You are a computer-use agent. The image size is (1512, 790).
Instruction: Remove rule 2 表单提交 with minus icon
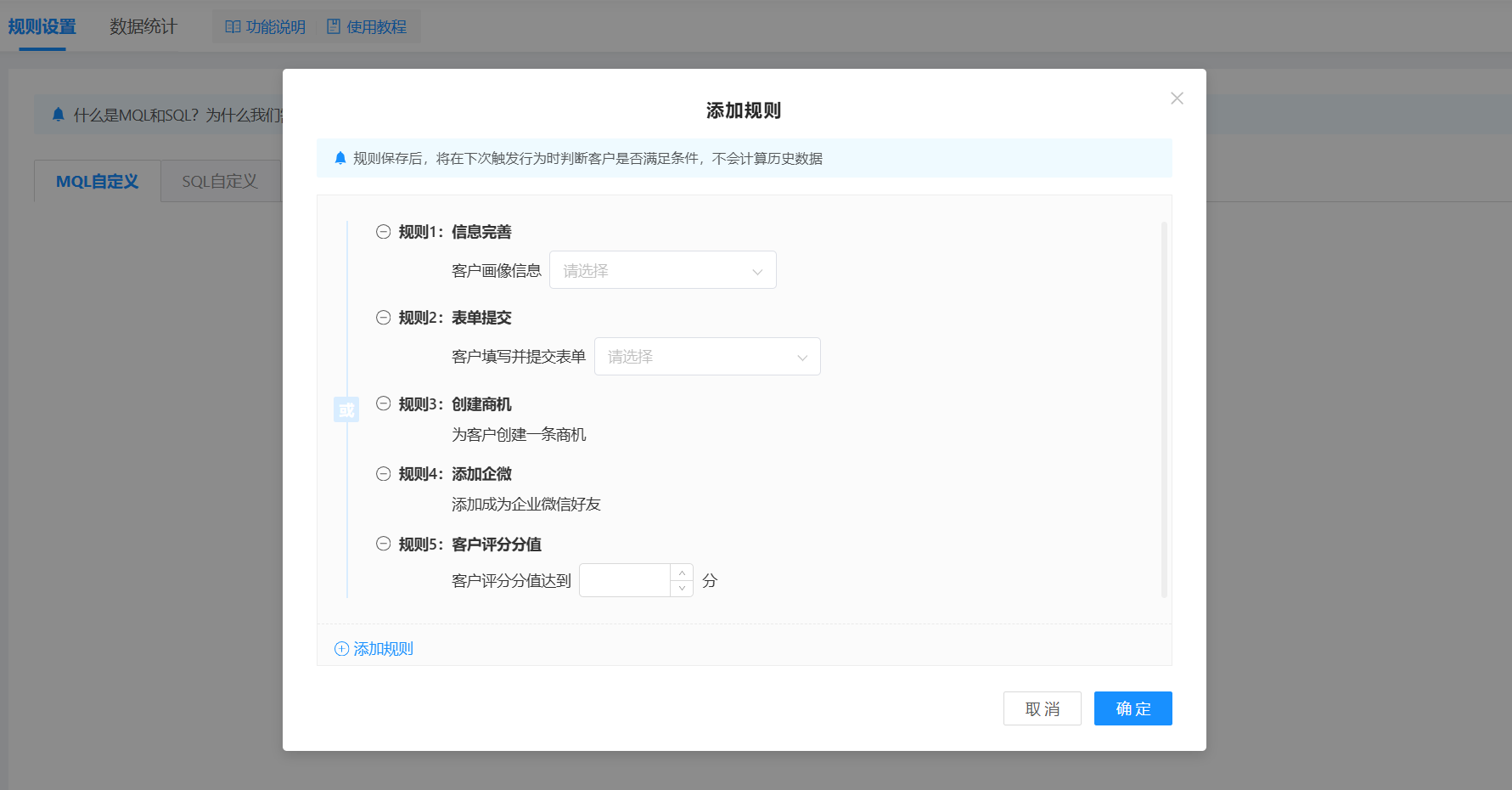coord(384,318)
